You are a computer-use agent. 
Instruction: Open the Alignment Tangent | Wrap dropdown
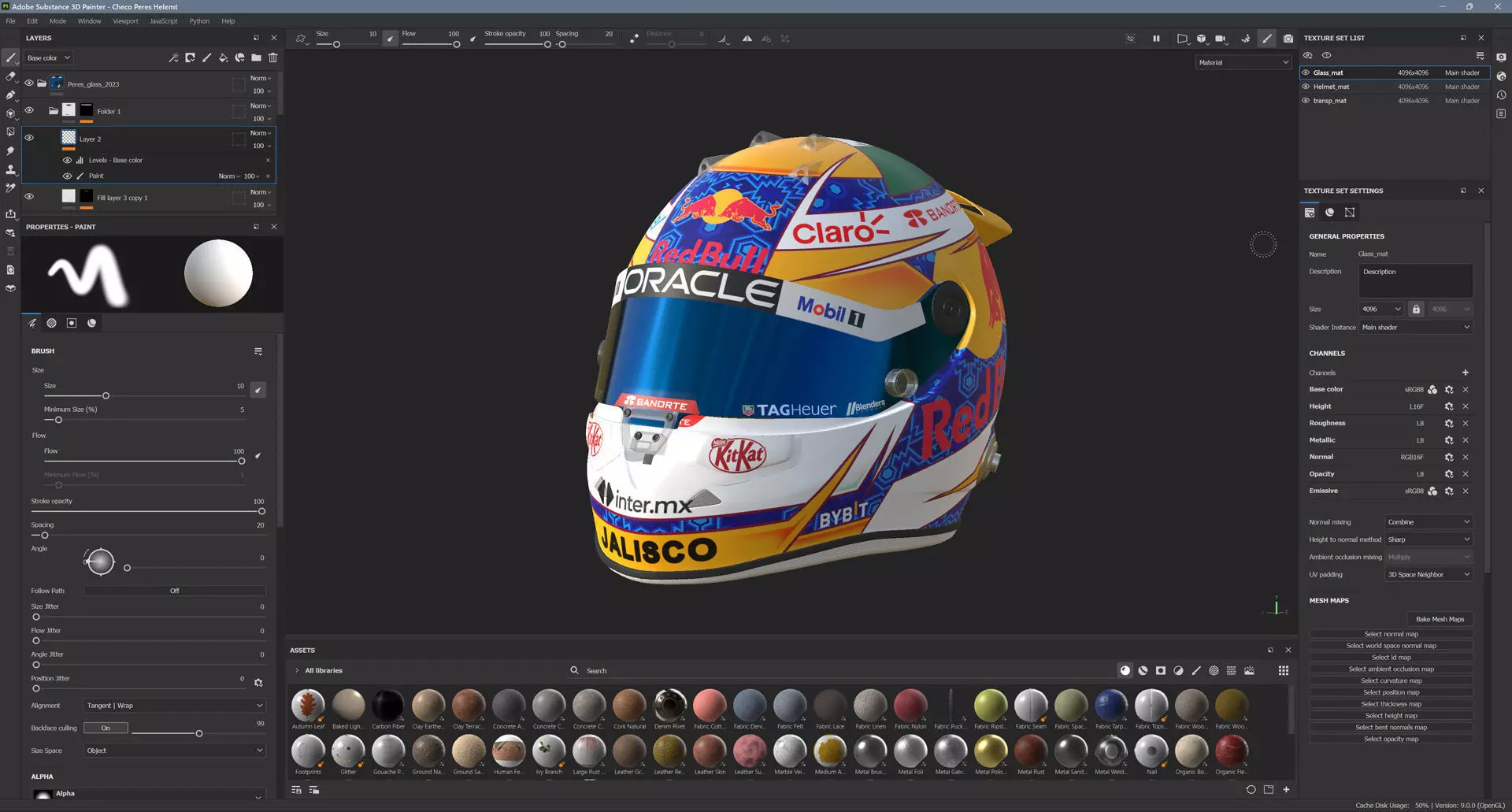click(175, 706)
